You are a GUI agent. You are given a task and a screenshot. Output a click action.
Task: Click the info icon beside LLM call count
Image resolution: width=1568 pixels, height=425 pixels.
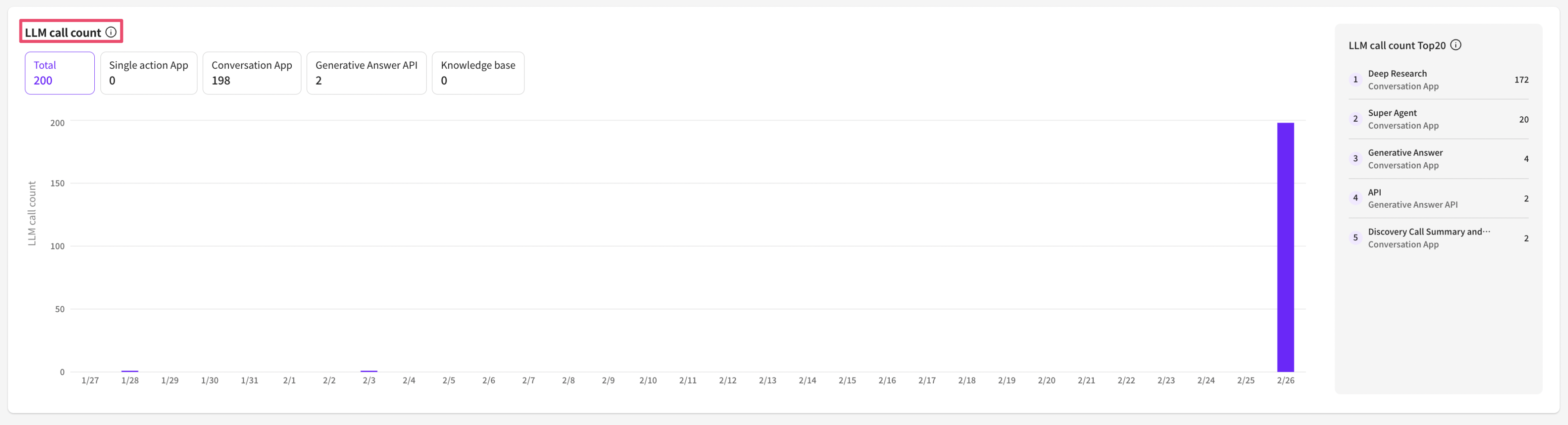coord(111,32)
